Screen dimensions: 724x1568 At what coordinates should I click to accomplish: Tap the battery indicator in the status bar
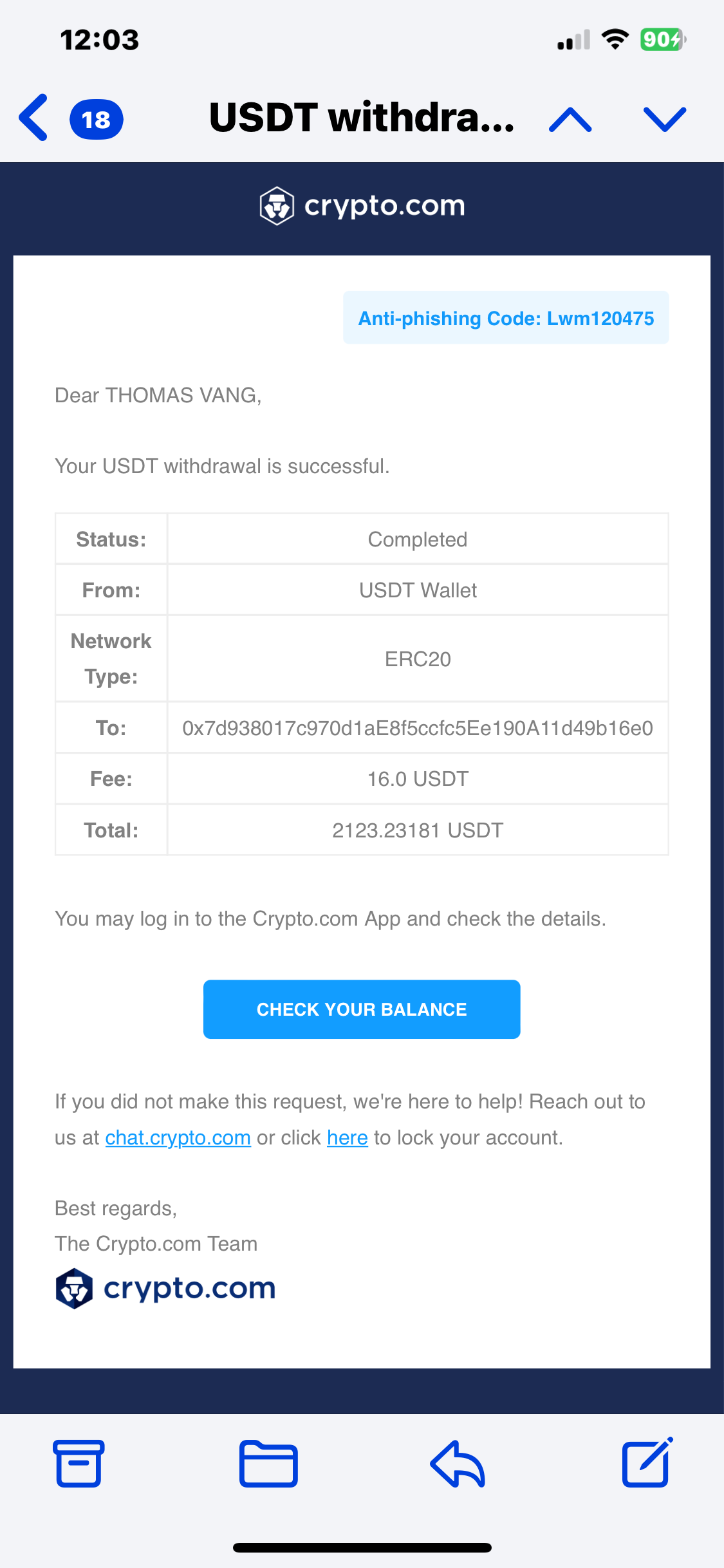pos(662,40)
